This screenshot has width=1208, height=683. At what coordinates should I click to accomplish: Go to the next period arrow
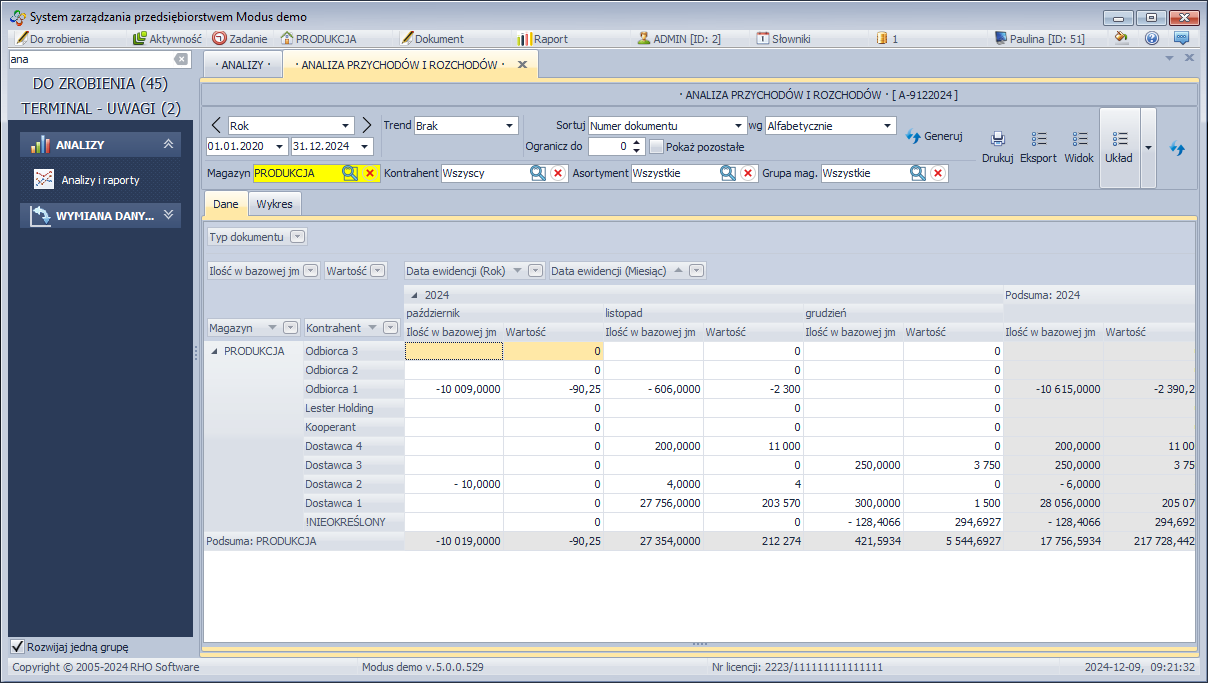coord(366,125)
